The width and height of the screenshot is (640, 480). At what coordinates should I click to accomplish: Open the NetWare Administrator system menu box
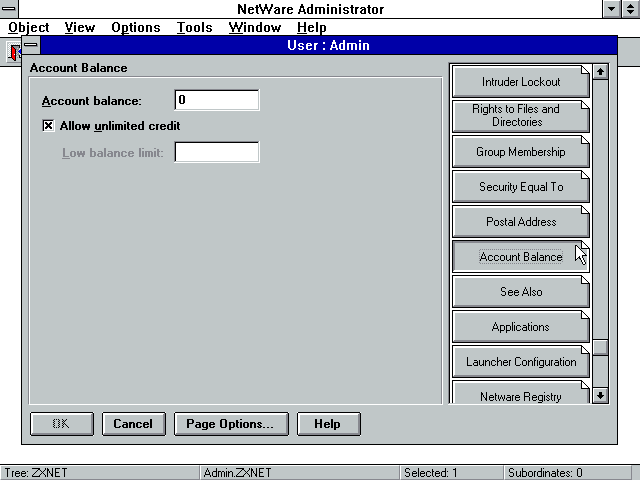(9, 9)
